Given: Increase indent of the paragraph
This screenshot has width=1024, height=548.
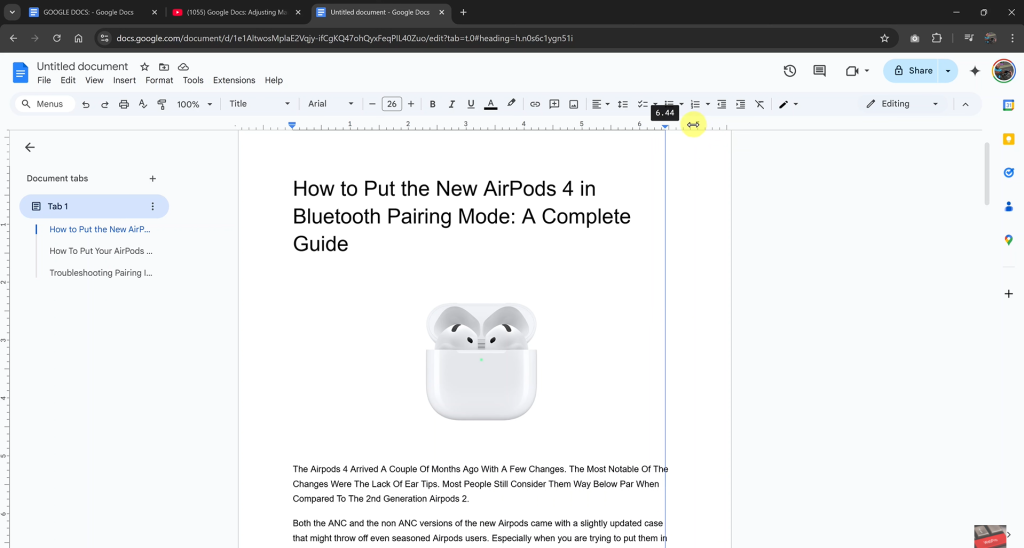Looking at the screenshot, I should pos(741,105).
